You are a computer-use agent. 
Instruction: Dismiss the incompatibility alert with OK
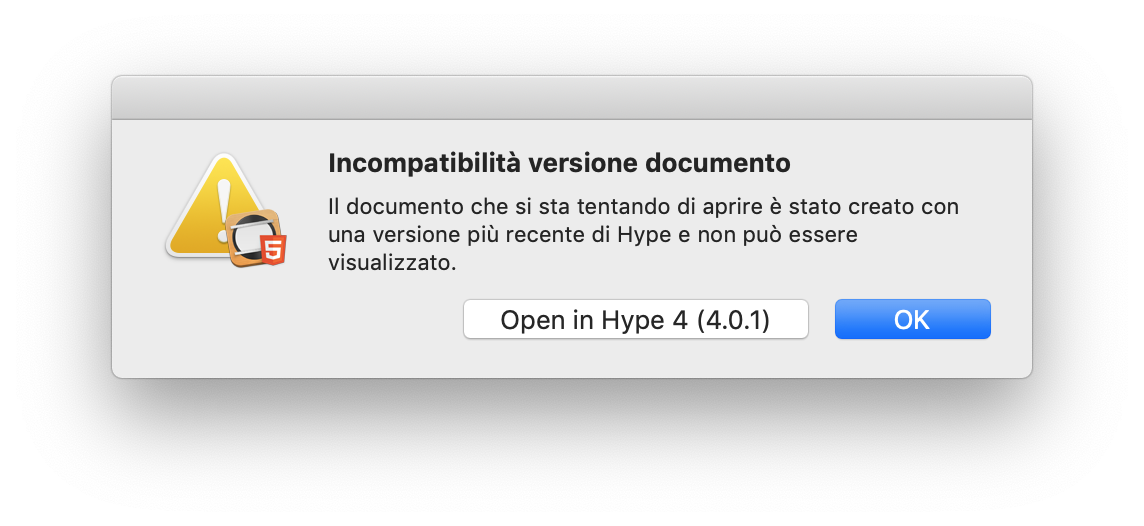(912, 319)
